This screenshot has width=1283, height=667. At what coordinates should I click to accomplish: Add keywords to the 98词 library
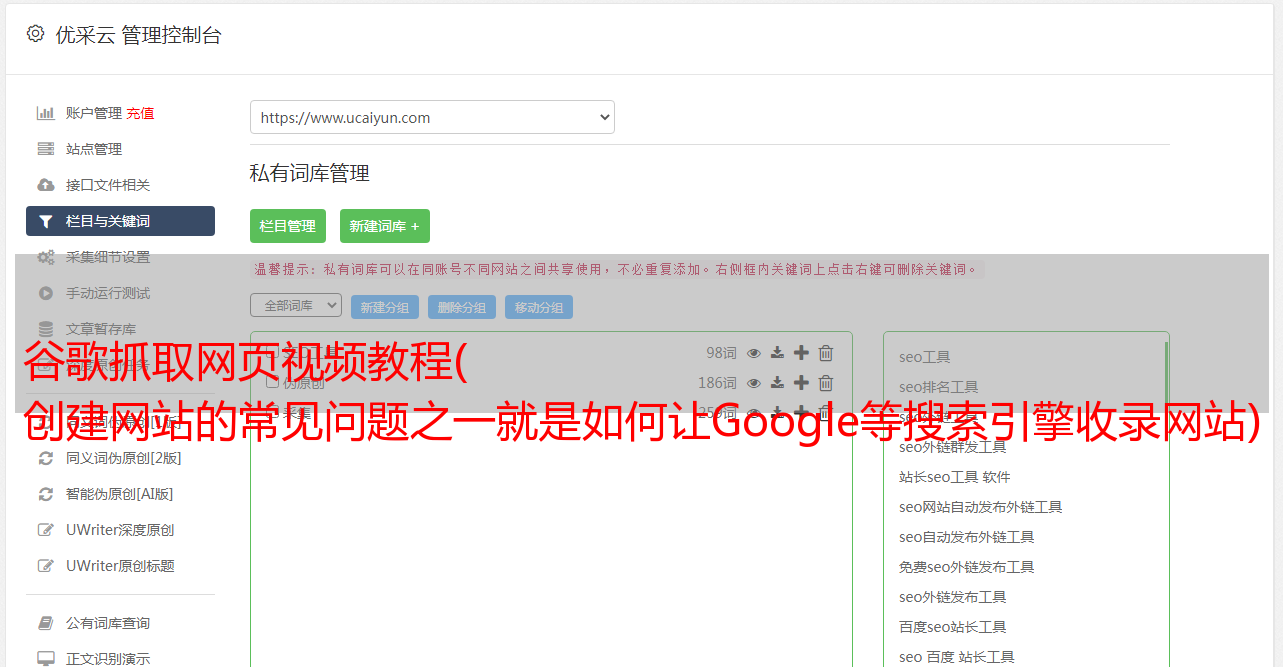801,353
